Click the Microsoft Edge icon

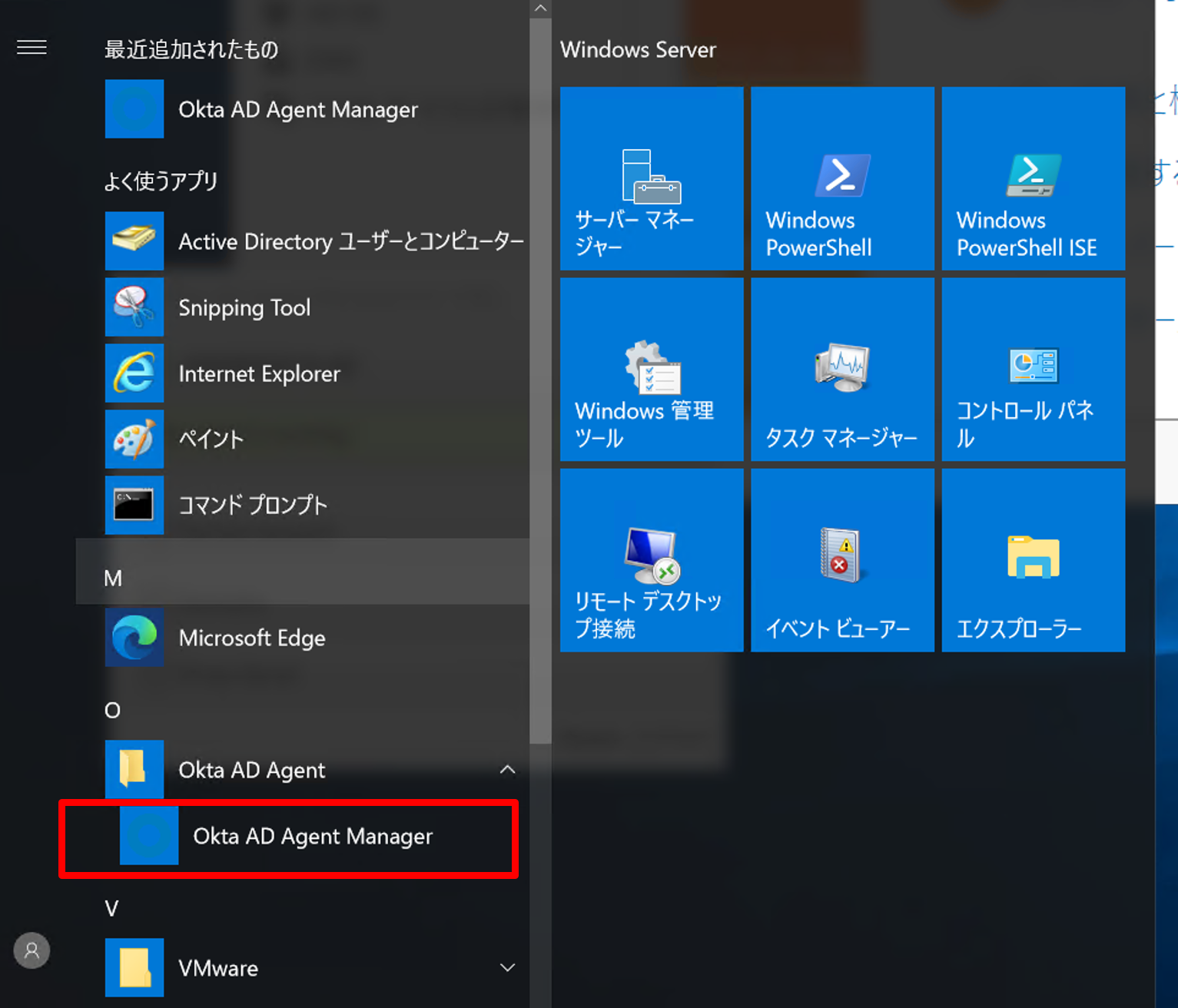(x=134, y=638)
